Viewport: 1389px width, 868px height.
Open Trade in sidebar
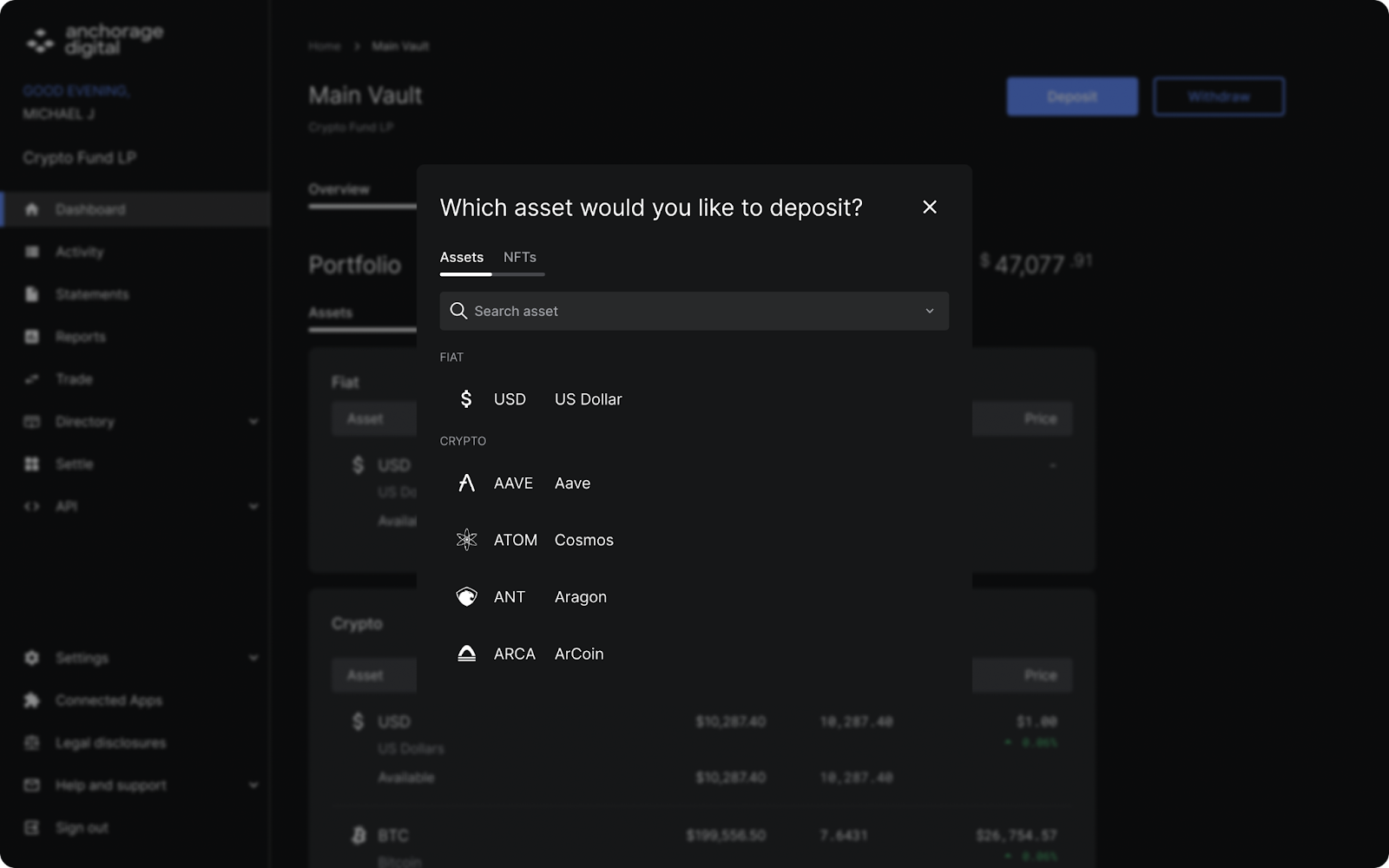pos(74,379)
